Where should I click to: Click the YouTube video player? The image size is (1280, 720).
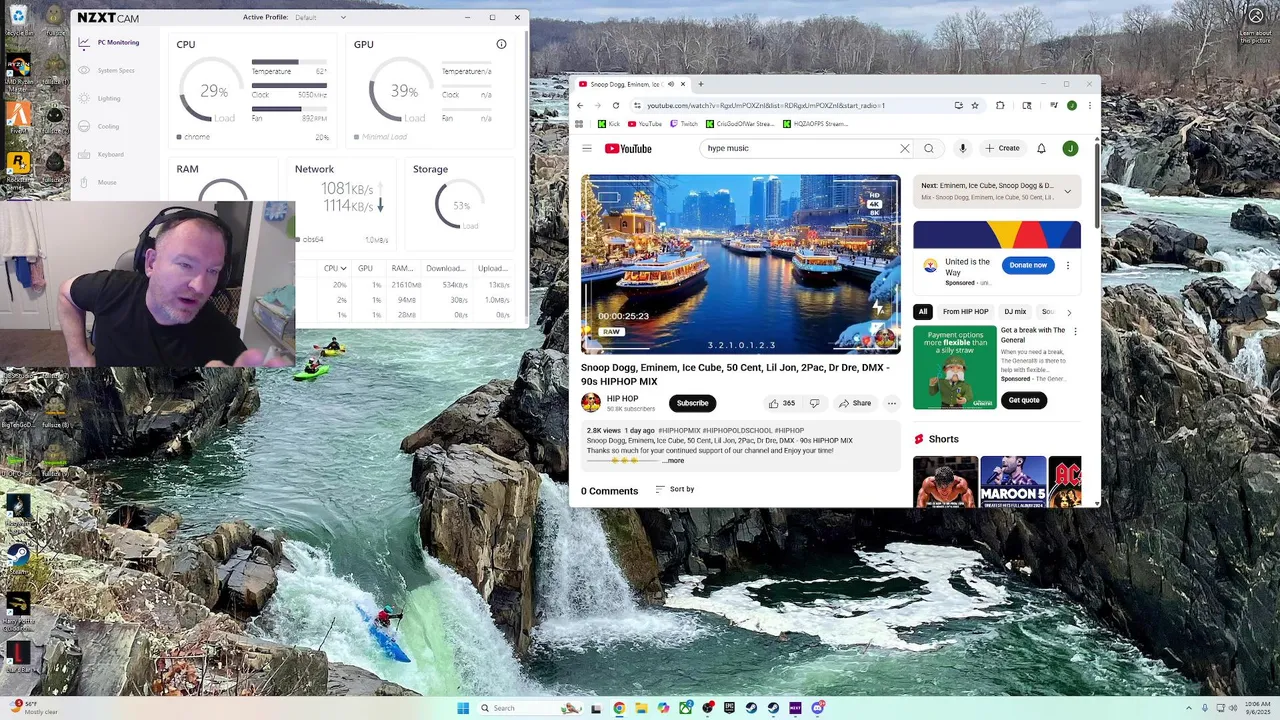coord(741,264)
